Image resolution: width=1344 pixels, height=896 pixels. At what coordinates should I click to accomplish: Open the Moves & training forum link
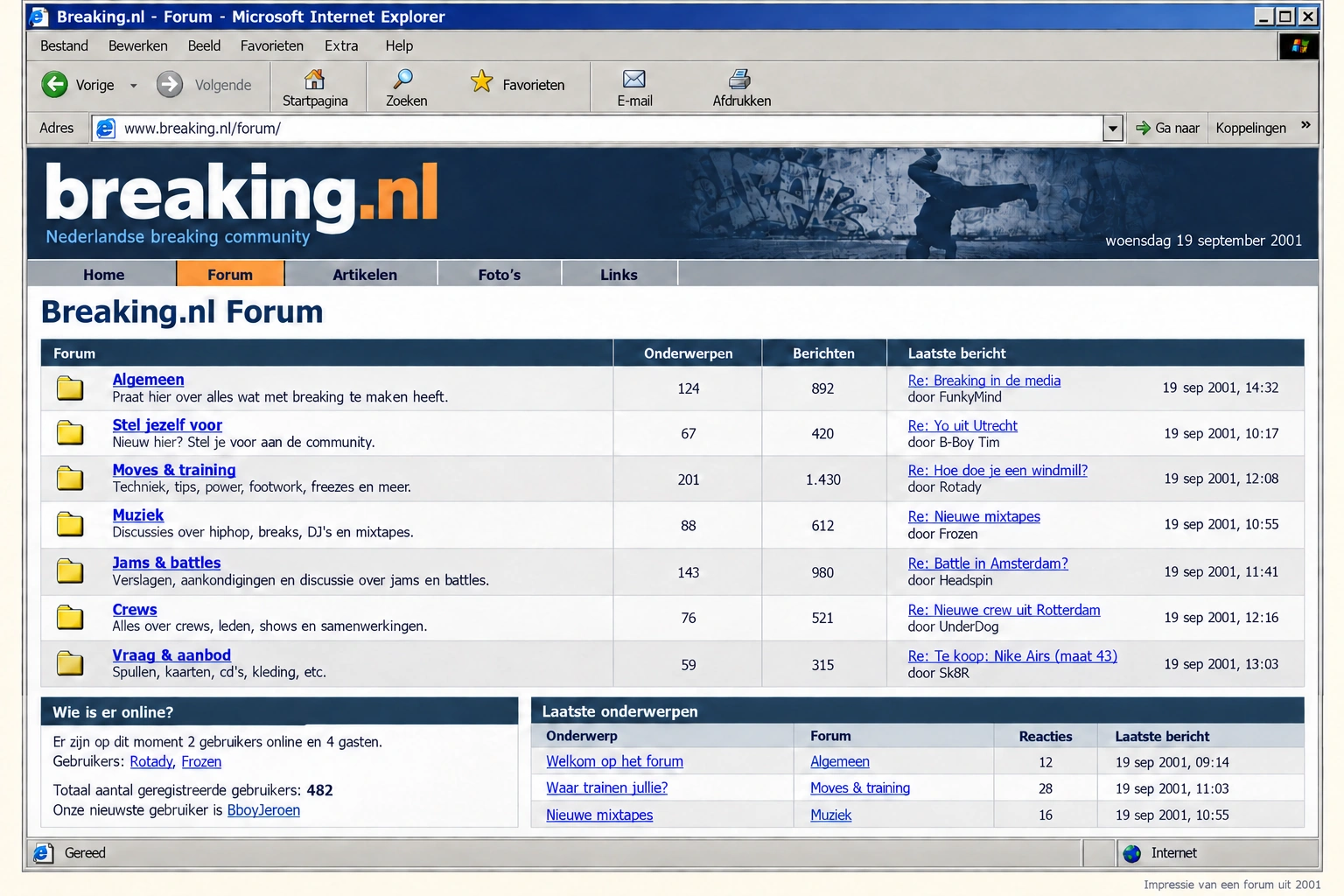tap(174, 470)
